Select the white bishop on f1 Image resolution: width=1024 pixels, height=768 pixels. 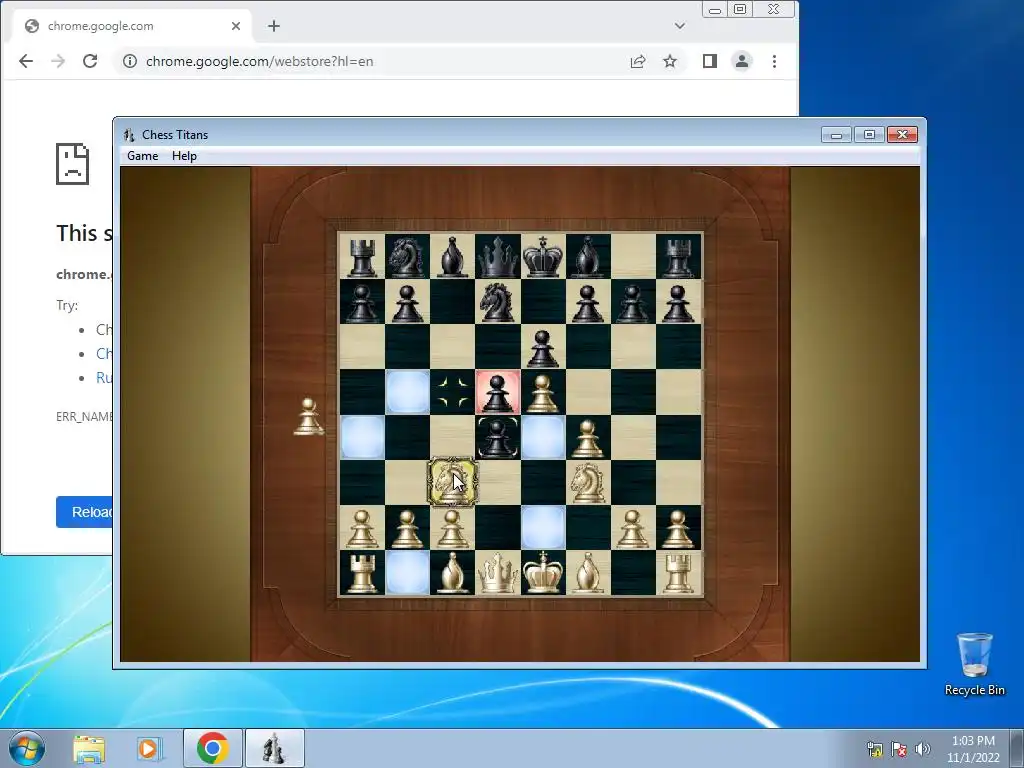pos(588,573)
